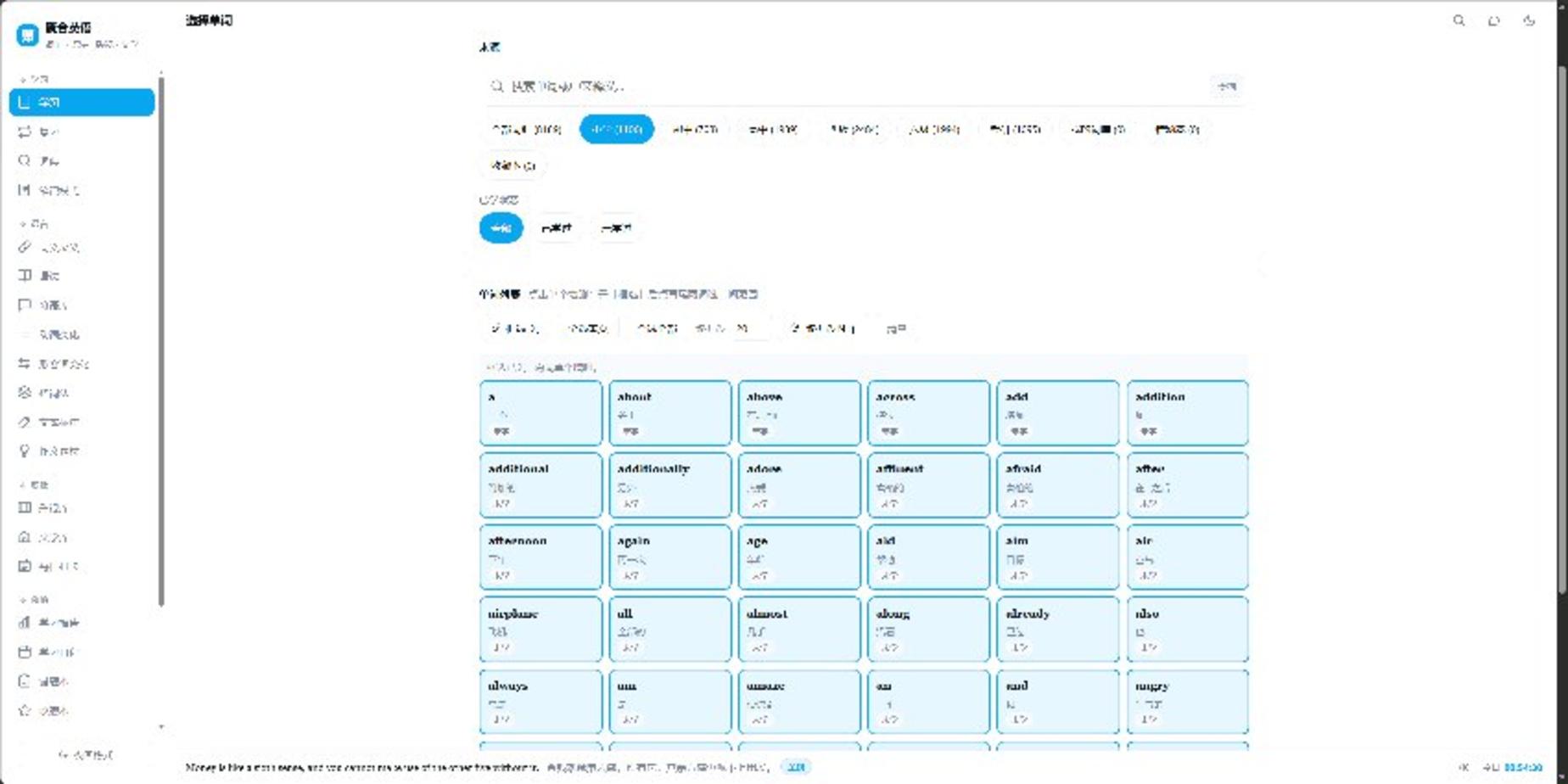Open the sidebar item with the star icon
Screen dimensions: 1568x784
[81, 711]
